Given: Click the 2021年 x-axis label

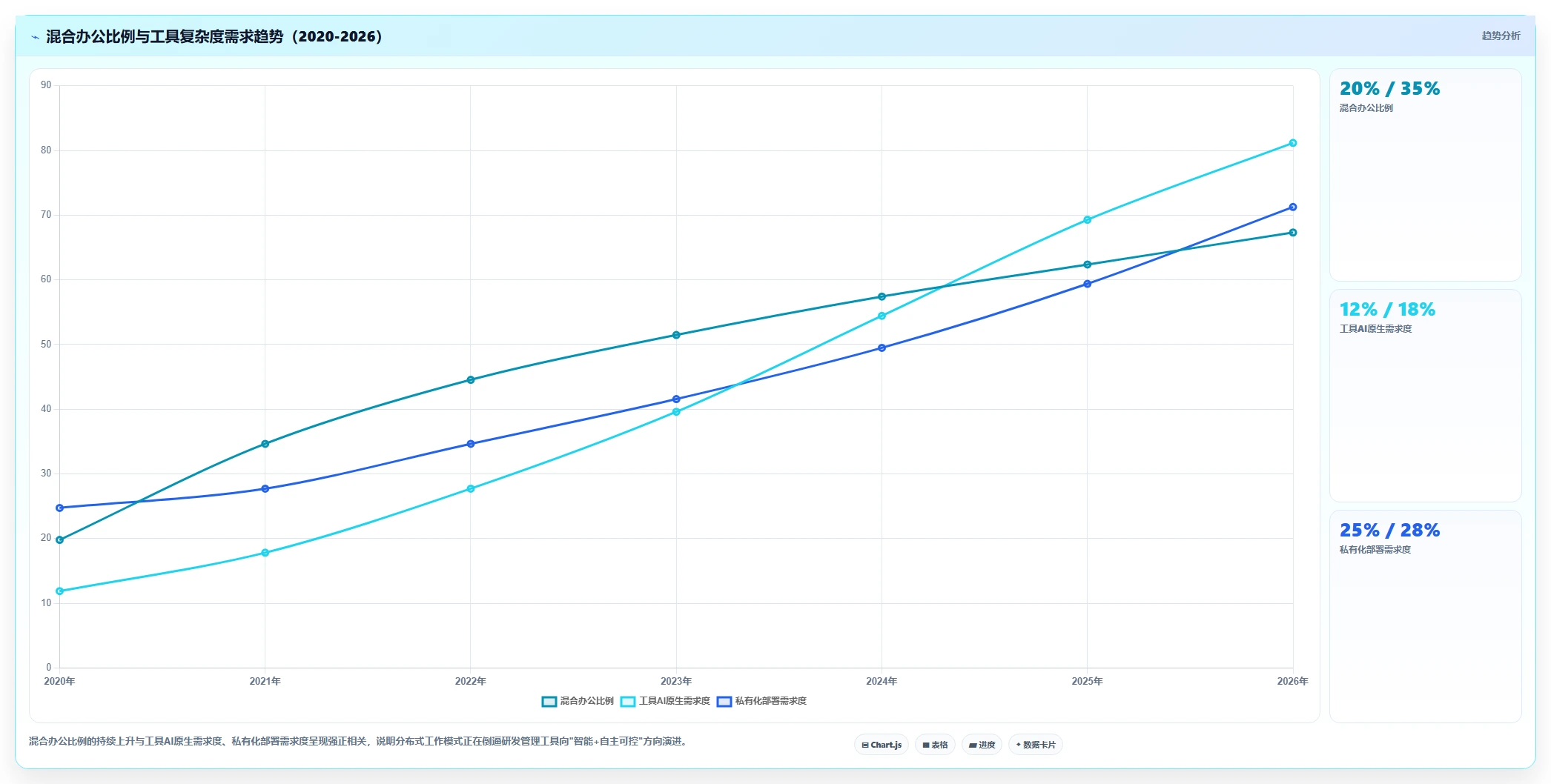Looking at the screenshot, I should pos(265,681).
